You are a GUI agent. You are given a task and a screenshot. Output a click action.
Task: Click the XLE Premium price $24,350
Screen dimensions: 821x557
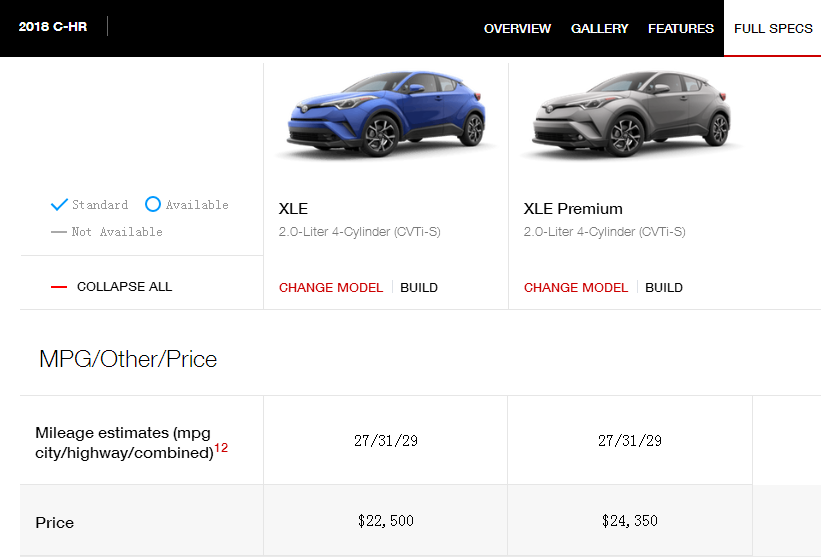pyautogui.click(x=630, y=521)
